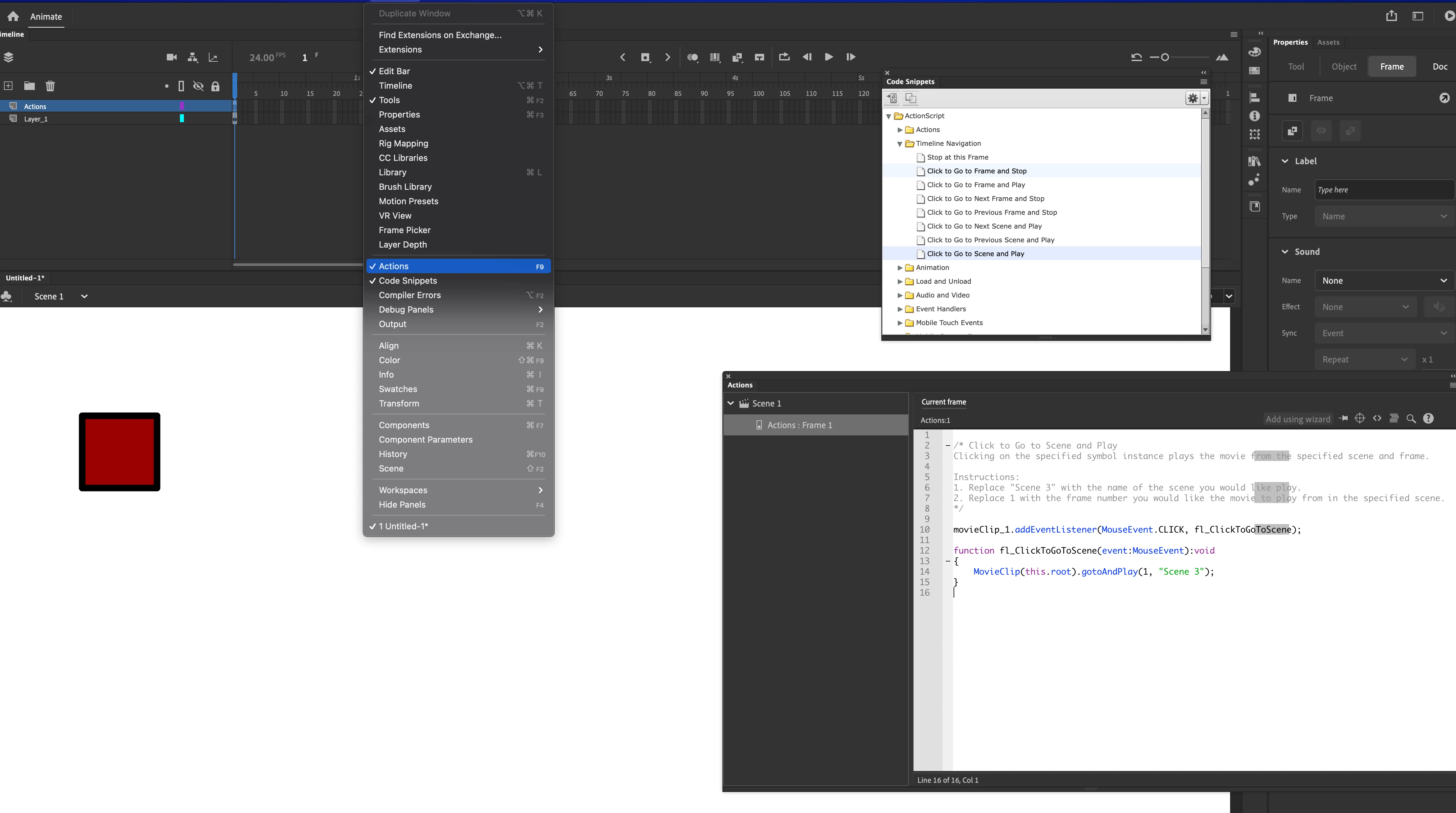1456x813 pixels.
Task: Click the Onion Skin icon
Action: (693, 57)
